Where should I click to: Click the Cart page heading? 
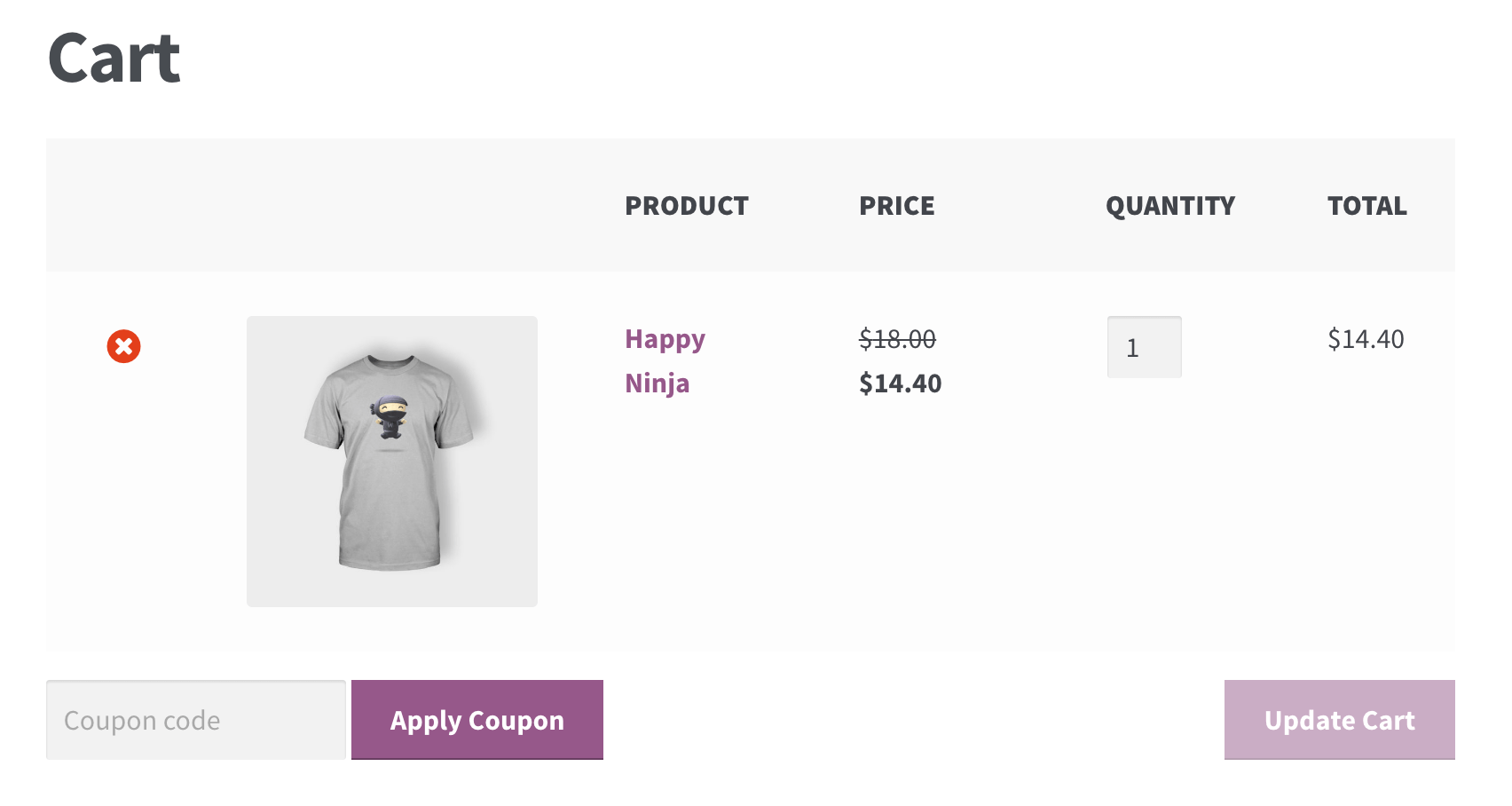coord(114,58)
